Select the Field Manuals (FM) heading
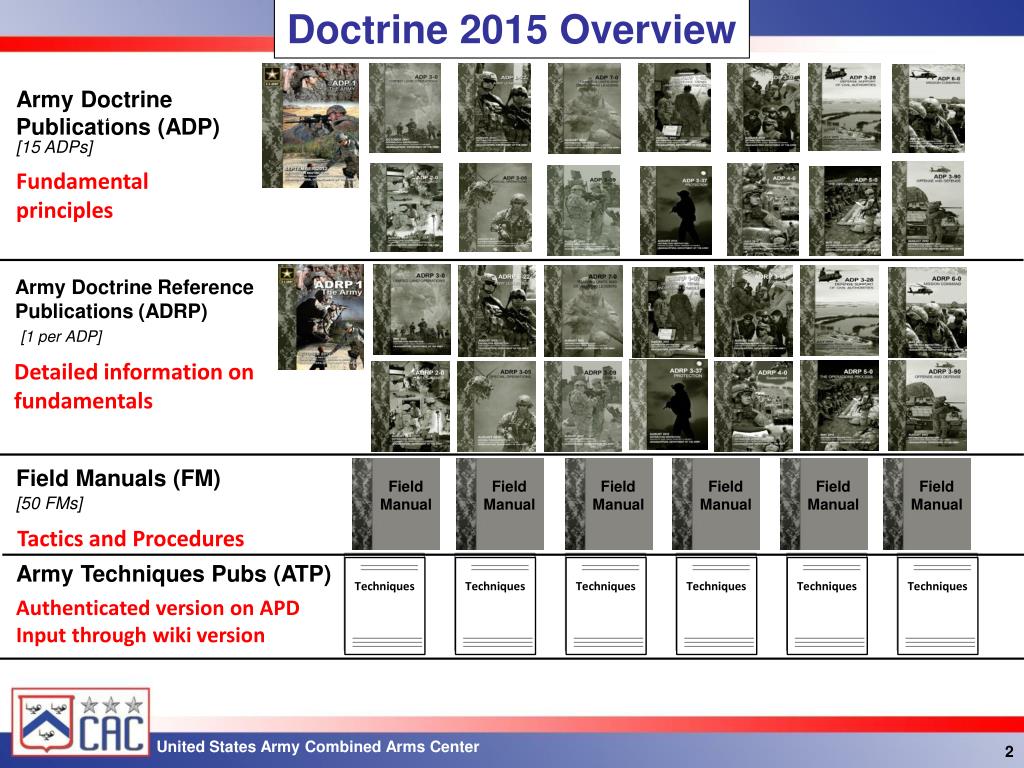This screenshot has width=1024, height=768. 118,479
